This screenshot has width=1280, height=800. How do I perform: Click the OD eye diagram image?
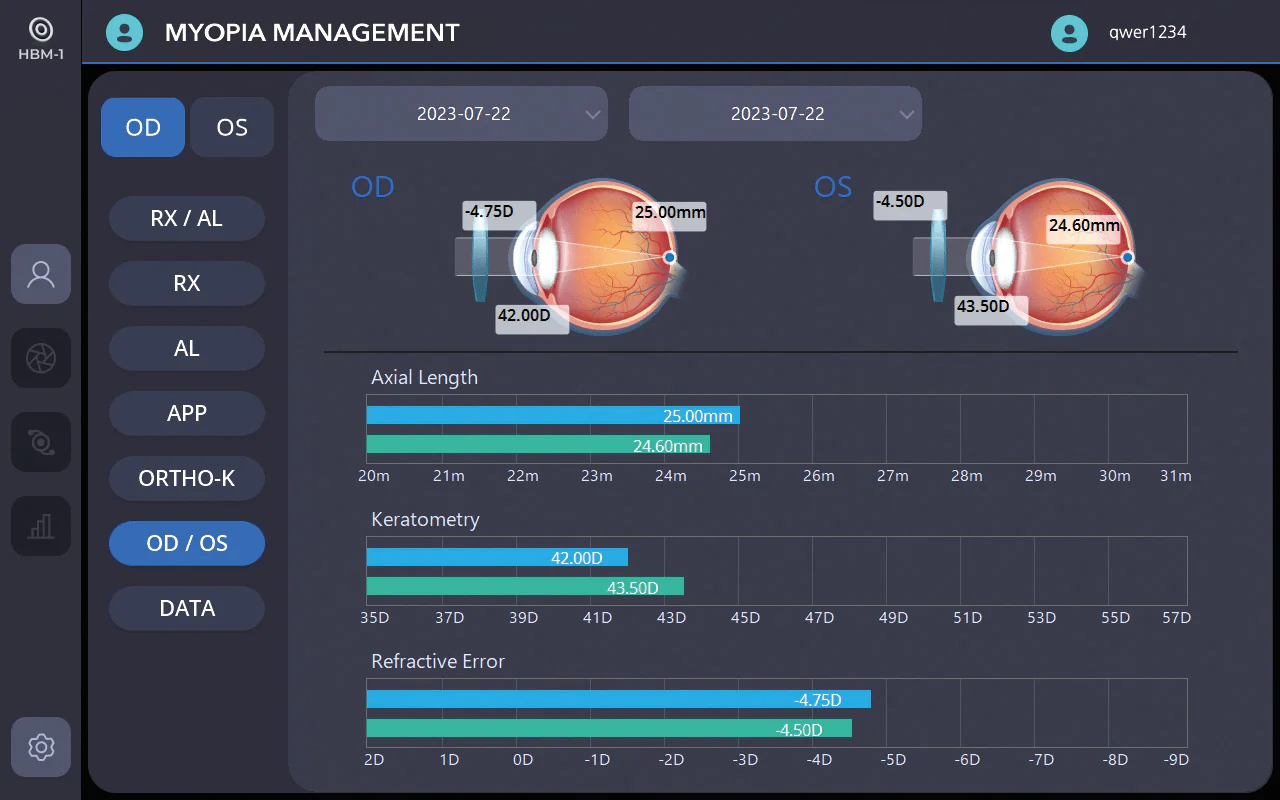(580, 256)
